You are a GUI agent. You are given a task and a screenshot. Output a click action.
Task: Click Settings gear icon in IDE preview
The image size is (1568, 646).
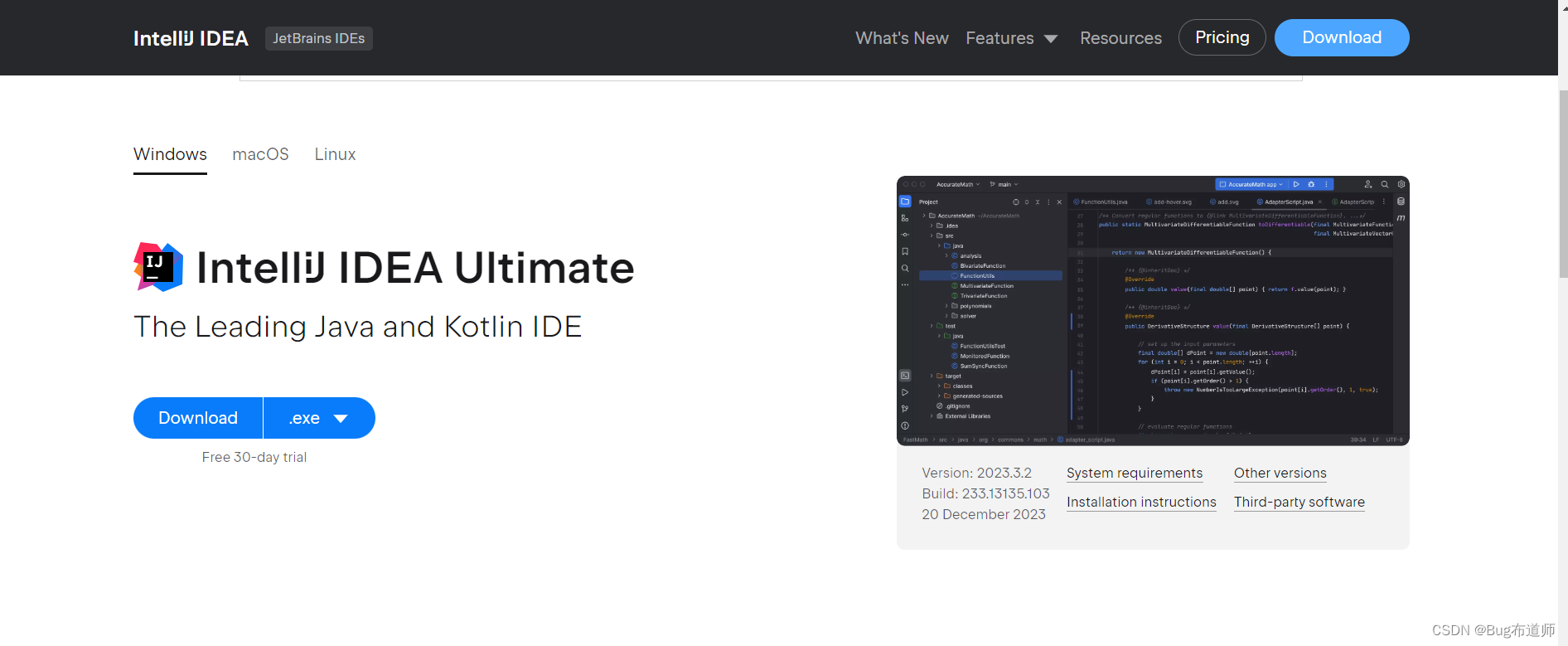pyautogui.click(x=1401, y=184)
